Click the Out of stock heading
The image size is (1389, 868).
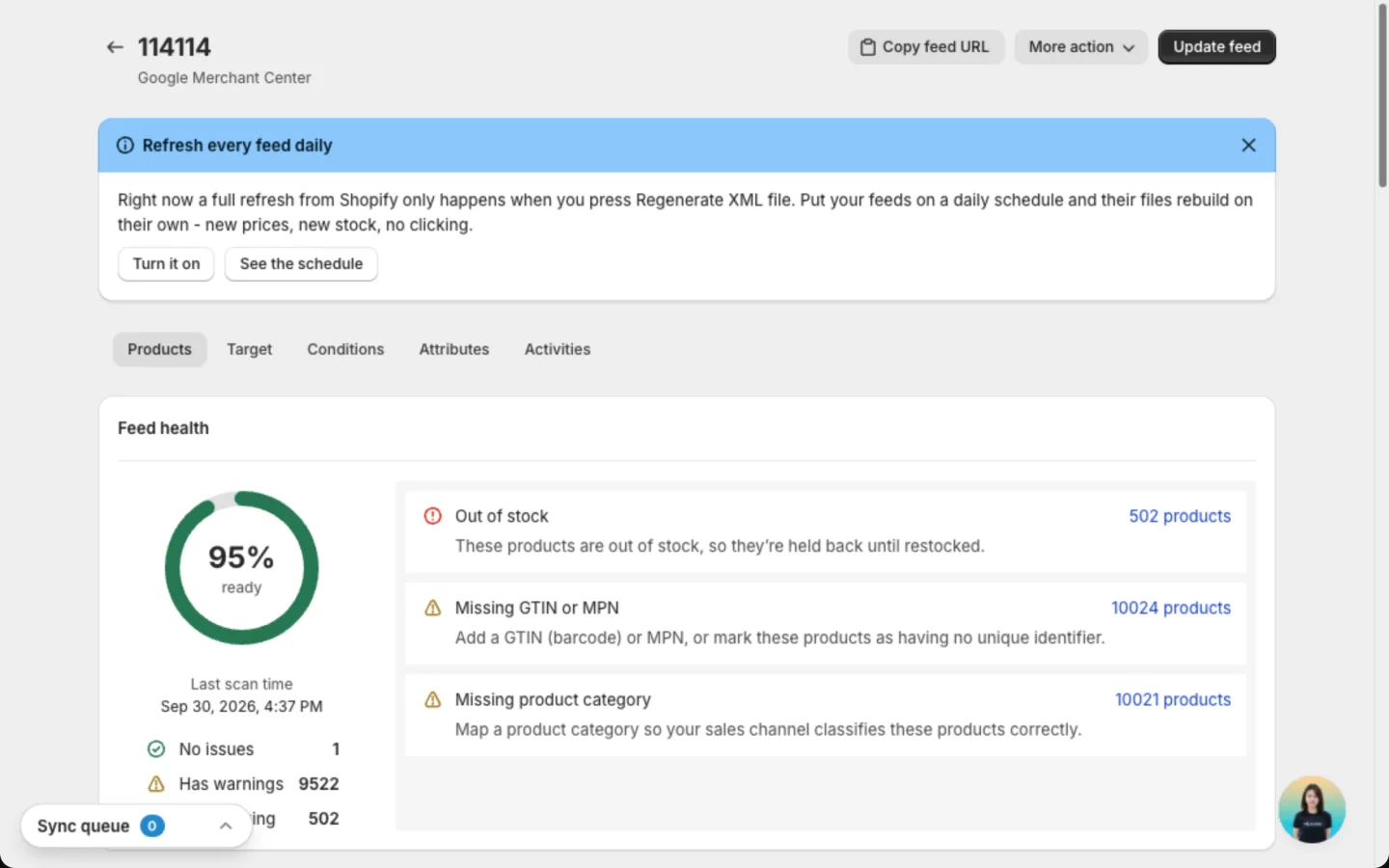(502, 516)
